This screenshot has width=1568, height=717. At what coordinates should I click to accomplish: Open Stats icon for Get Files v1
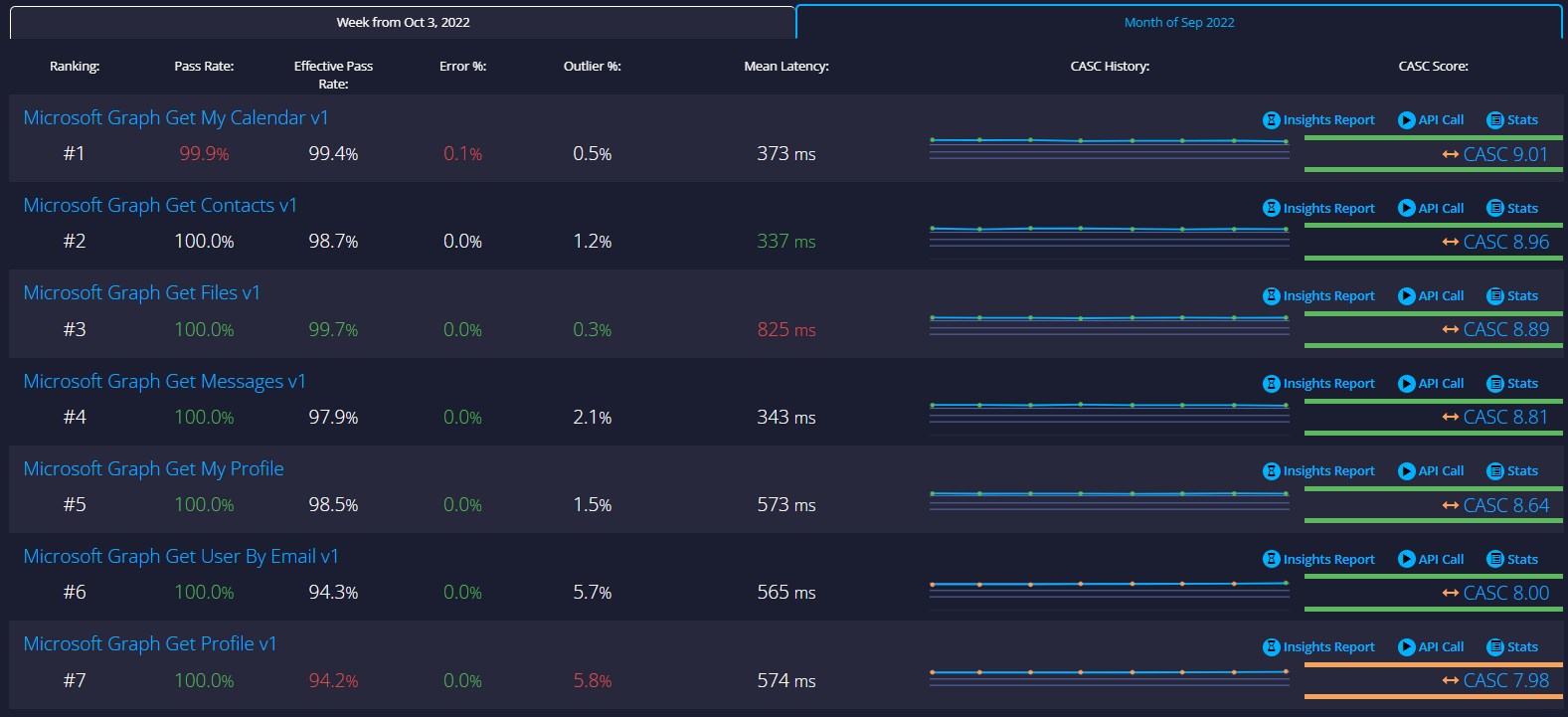click(1494, 296)
